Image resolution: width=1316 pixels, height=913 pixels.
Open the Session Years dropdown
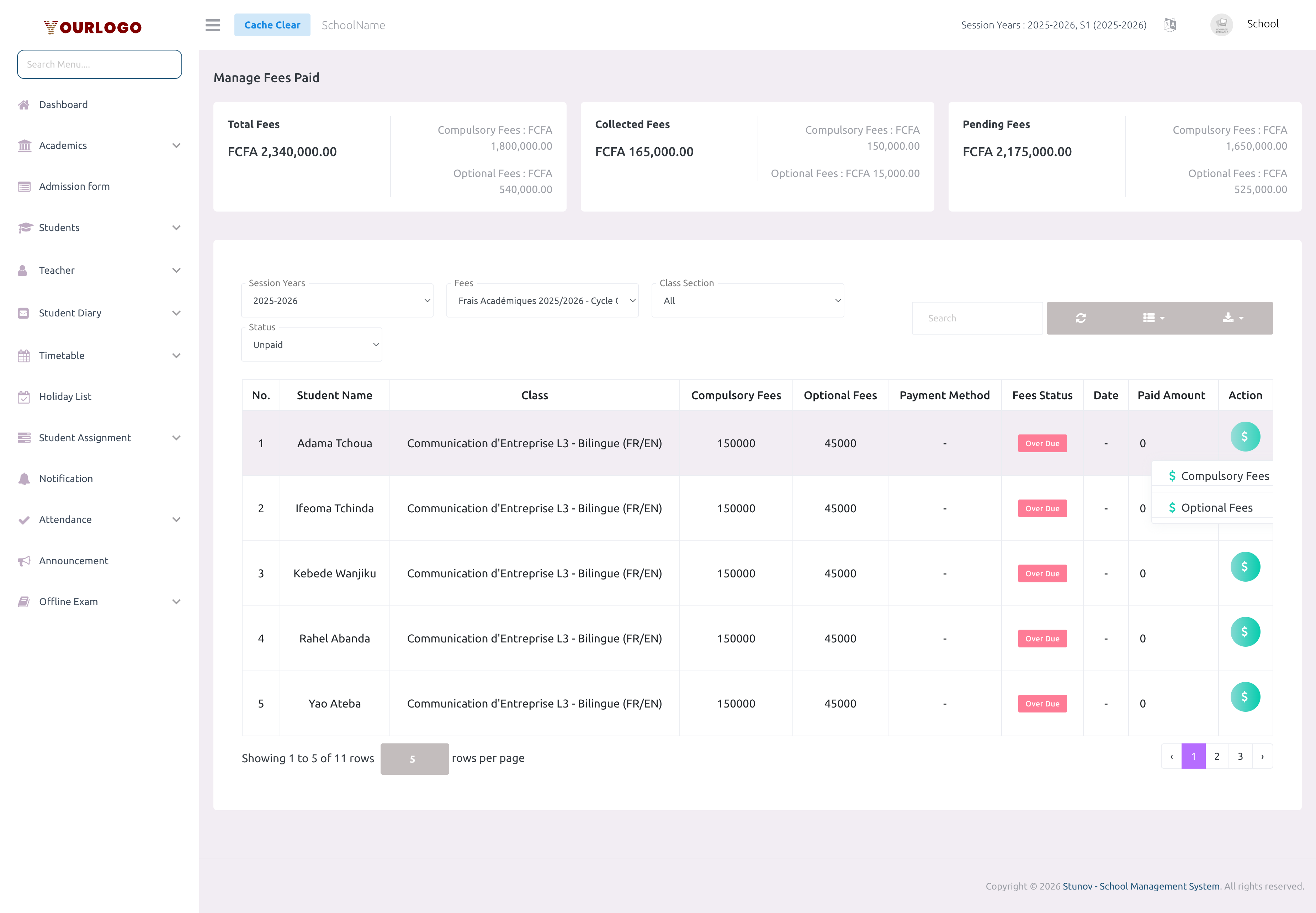click(x=337, y=300)
